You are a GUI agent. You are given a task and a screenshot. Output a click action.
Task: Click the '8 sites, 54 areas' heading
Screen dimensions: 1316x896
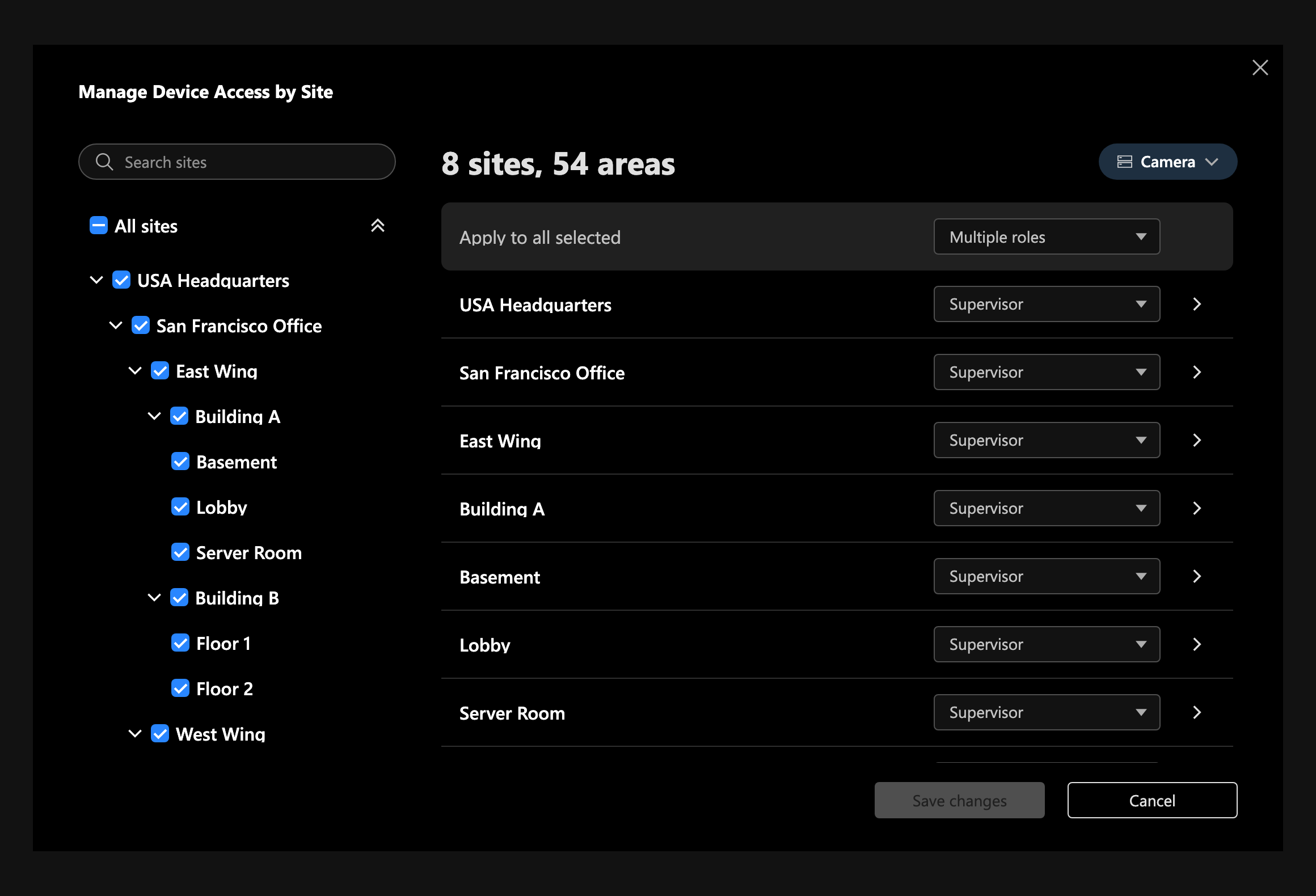[558, 164]
